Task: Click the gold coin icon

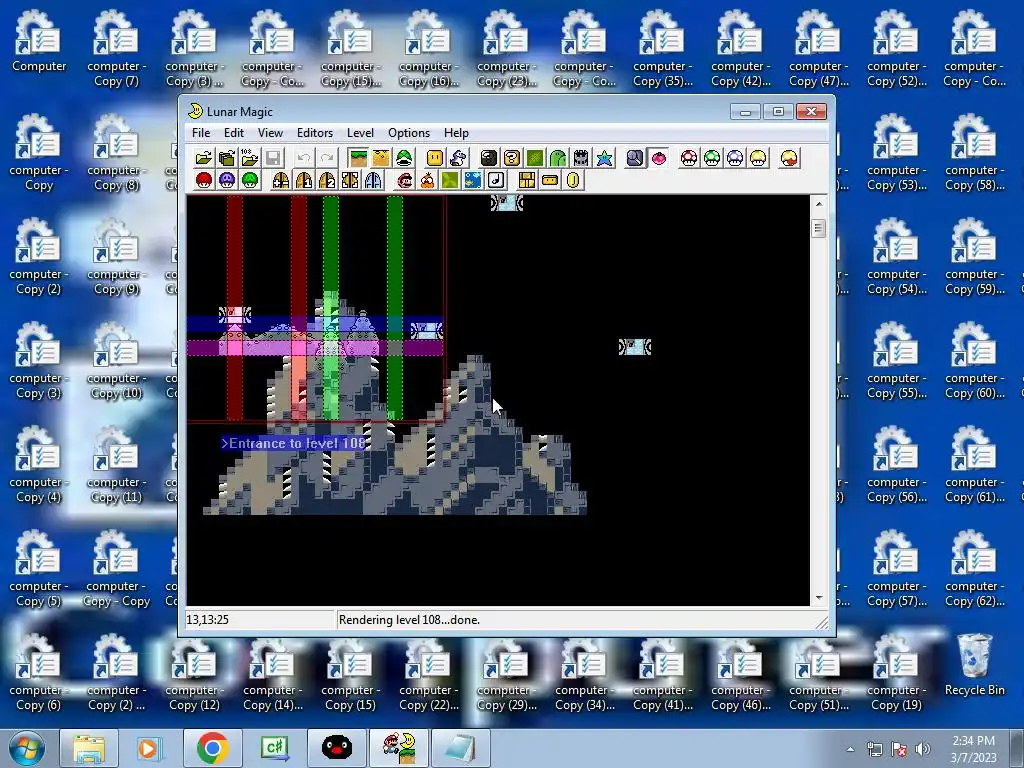Action: (573, 180)
